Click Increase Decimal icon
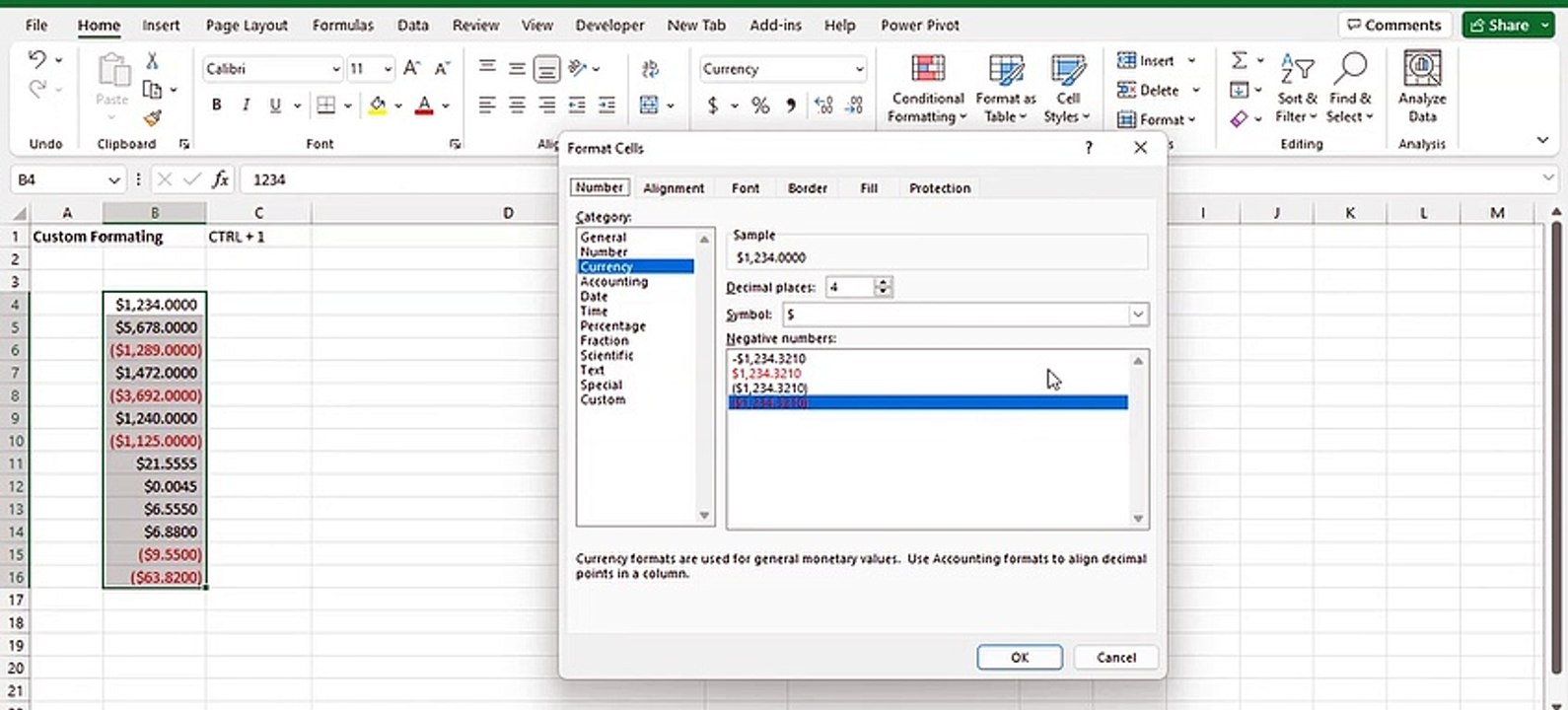This screenshot has height=710, width=1568. pos(824,105)
